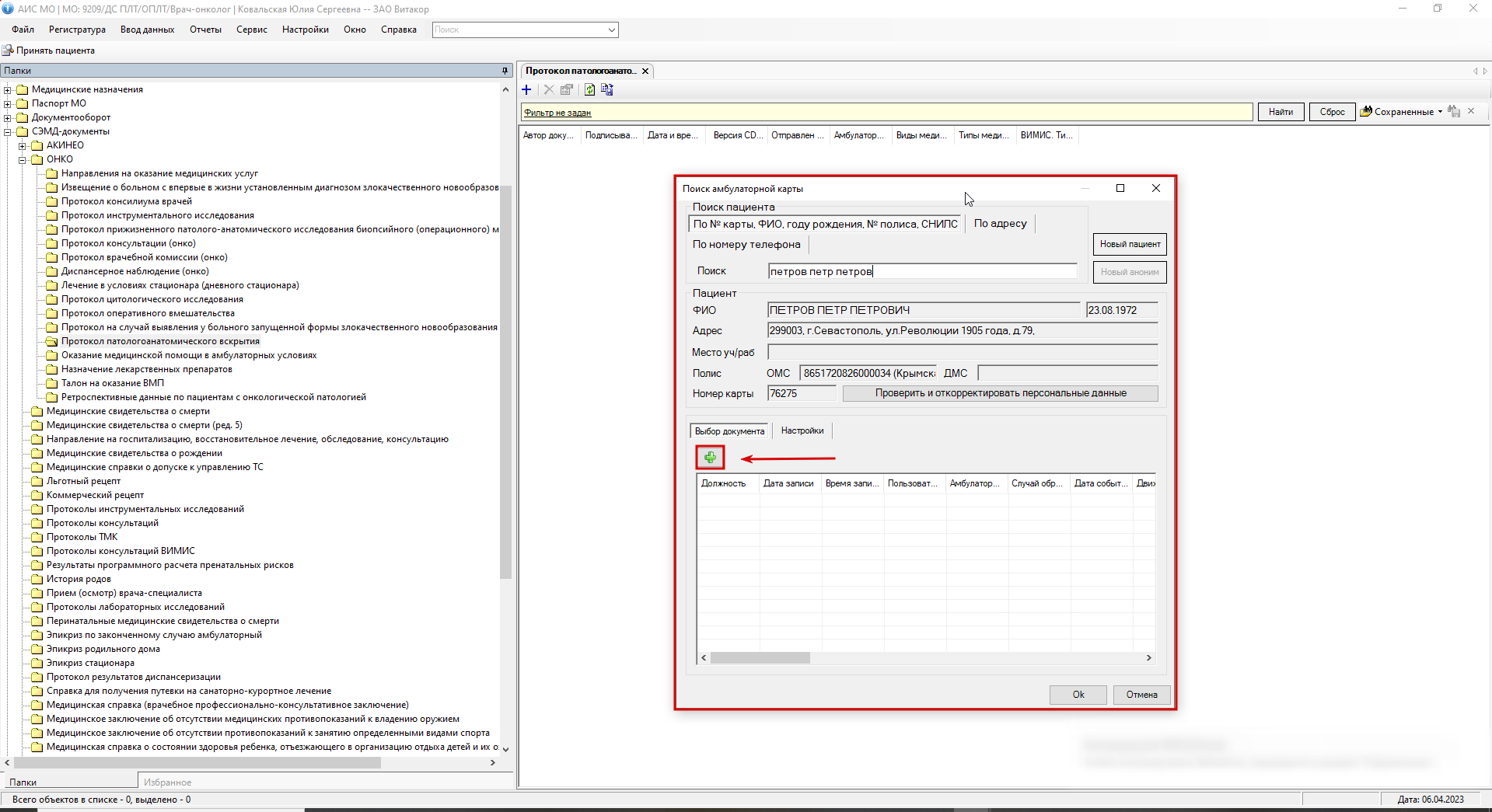Select the Выбор документа tab
The height and width of the screenshot is (812, 1492).
(729, 431)
